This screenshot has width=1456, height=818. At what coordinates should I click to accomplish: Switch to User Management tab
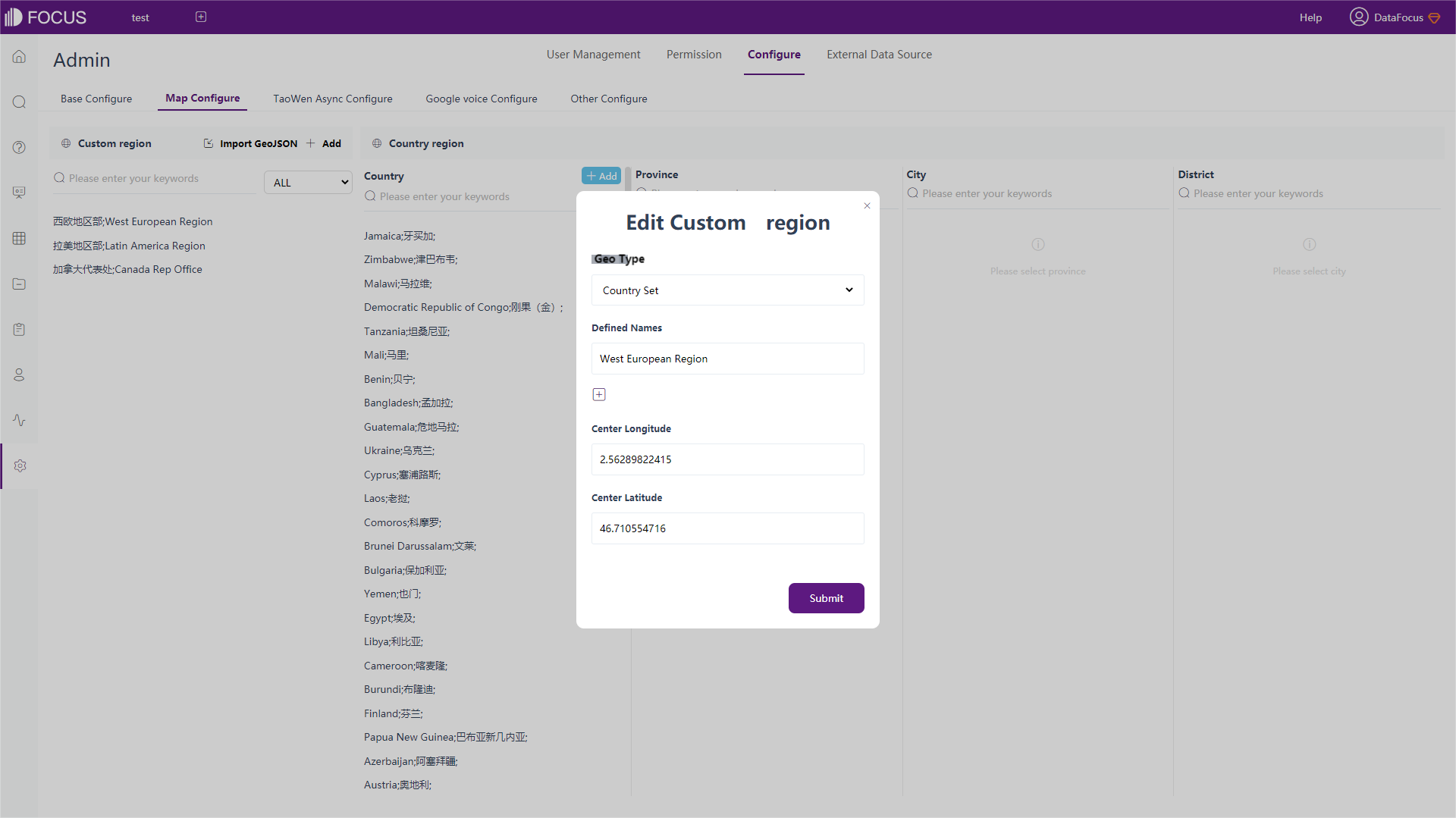click(593, 55)
